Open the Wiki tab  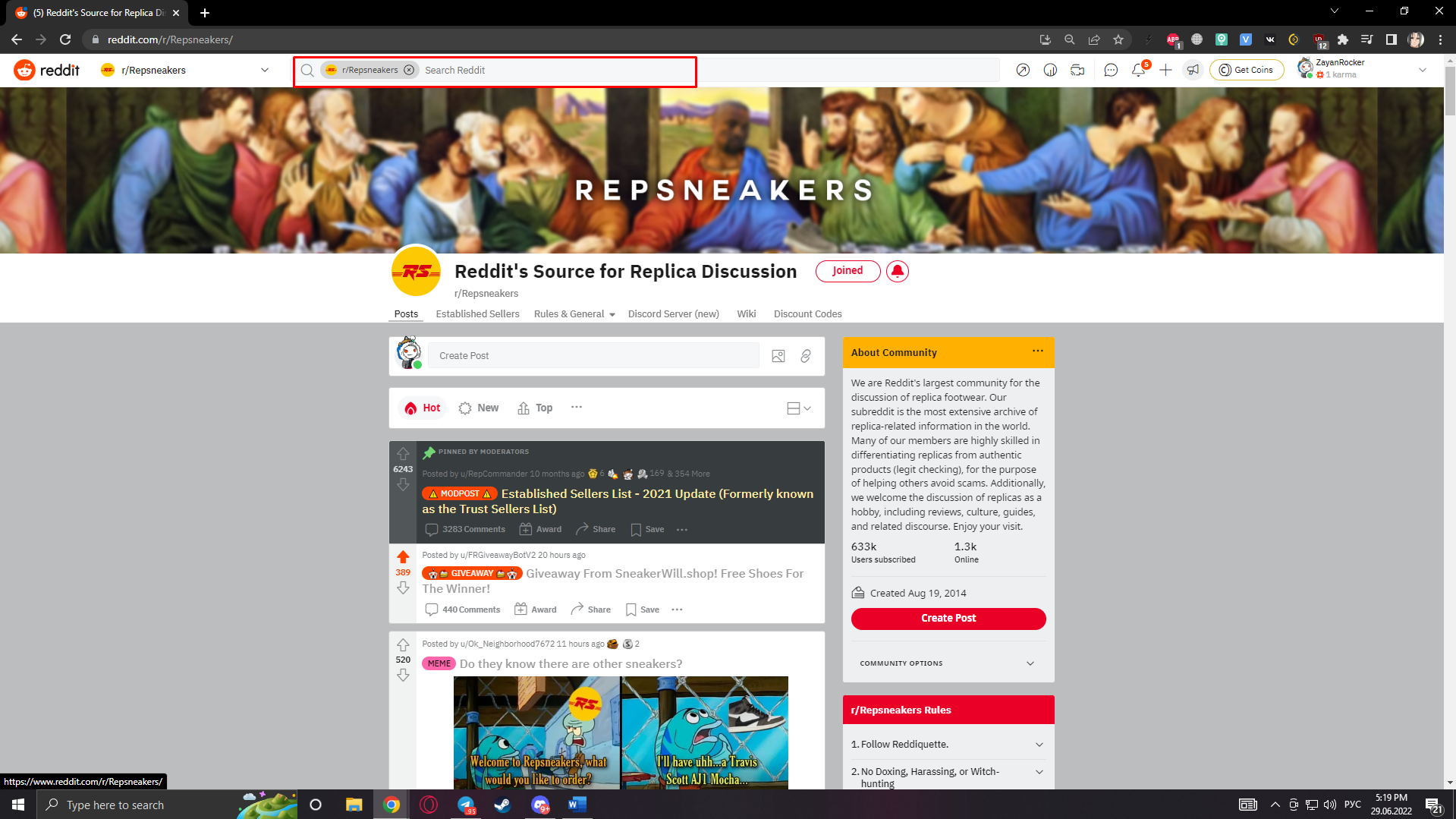(x=746, y=314)
